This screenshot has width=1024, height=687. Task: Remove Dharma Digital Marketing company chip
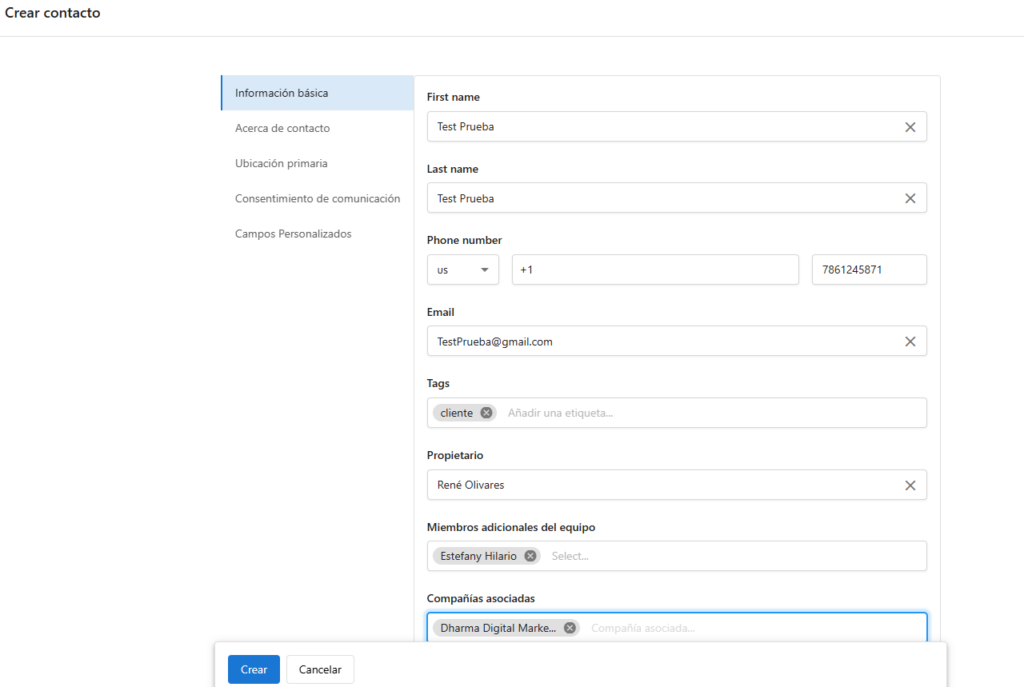(x=570, y=628)
